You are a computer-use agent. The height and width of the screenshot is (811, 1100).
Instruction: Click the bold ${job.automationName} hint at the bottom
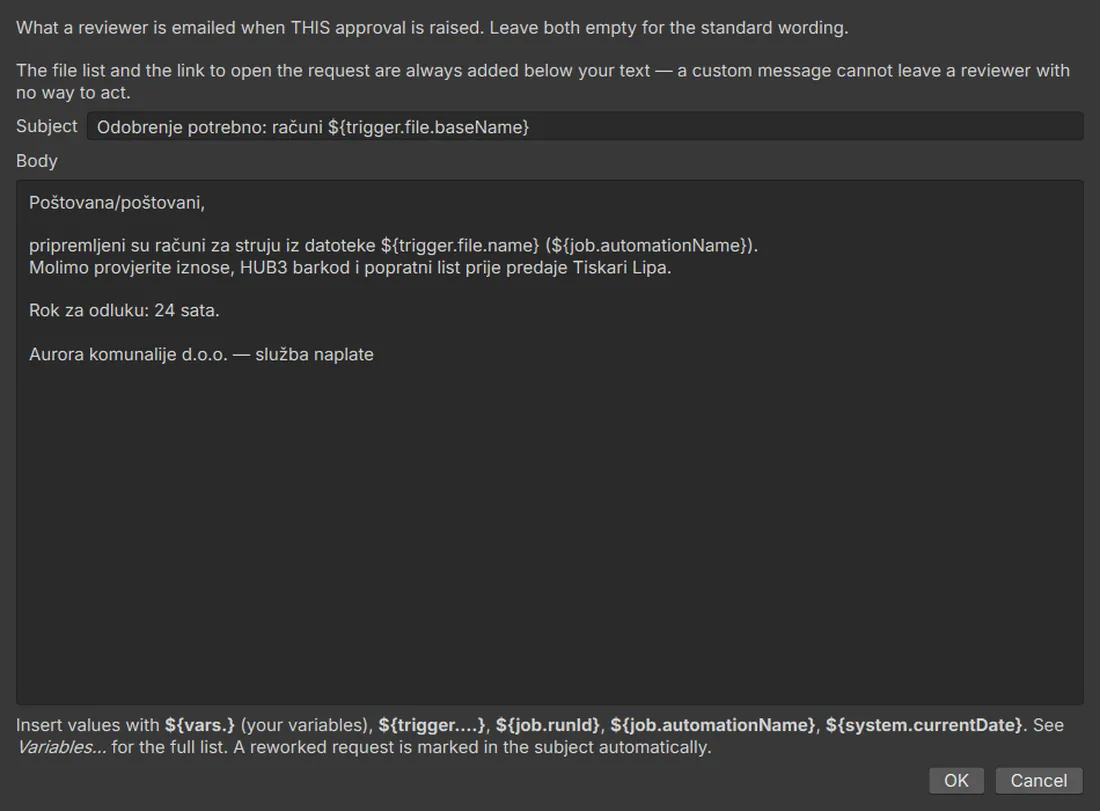pyautogui.click(x=713, y=725)
